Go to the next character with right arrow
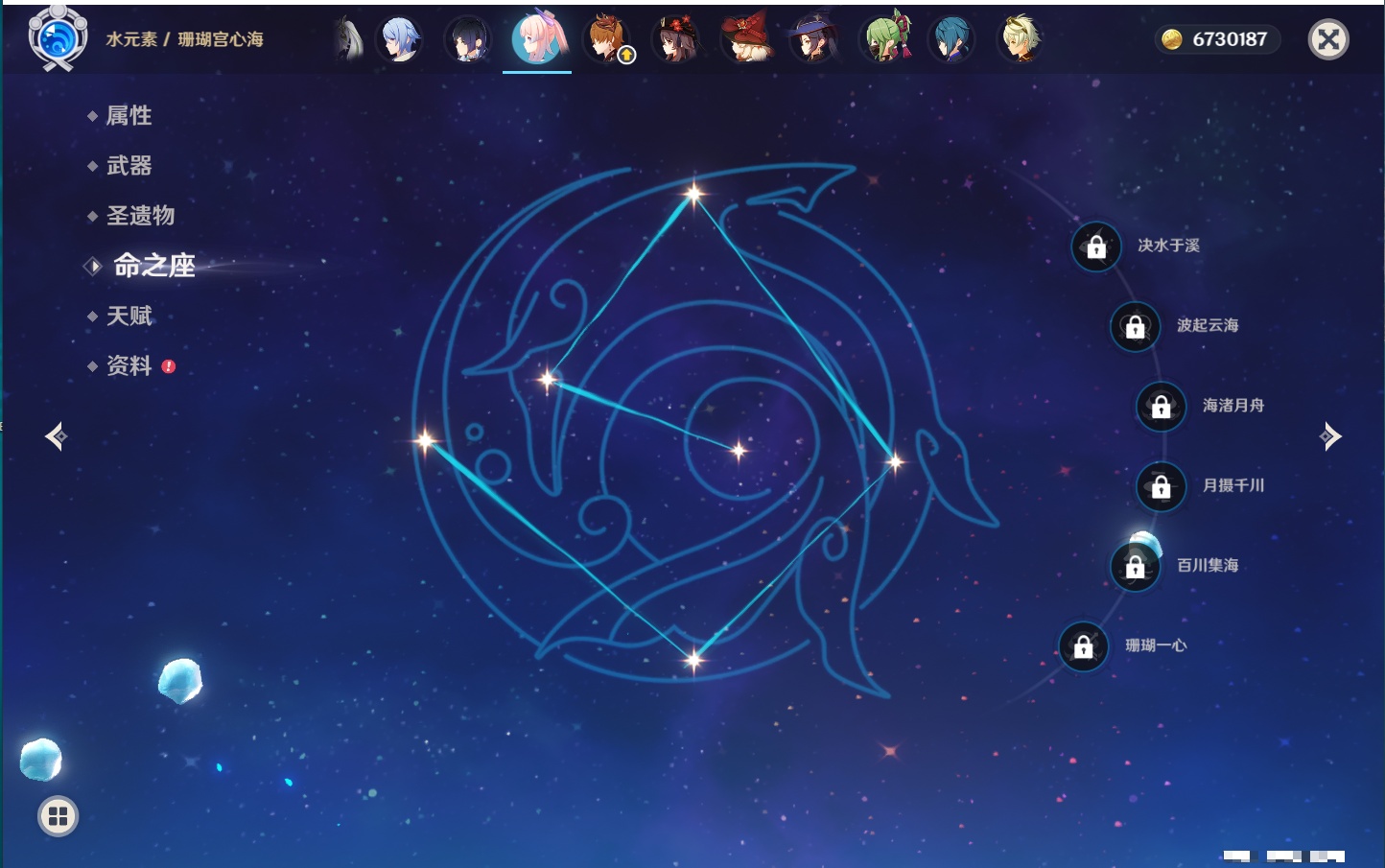1385x868 pixels. pos(1329,436)
